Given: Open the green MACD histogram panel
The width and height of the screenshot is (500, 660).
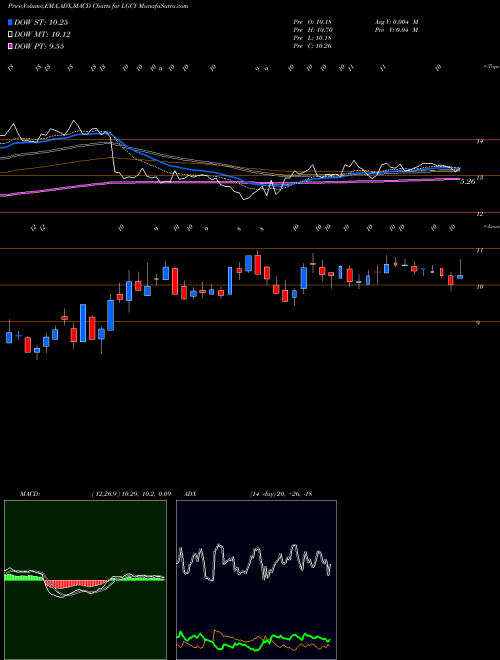Looking at the screenshot, I should coord(85,580).
